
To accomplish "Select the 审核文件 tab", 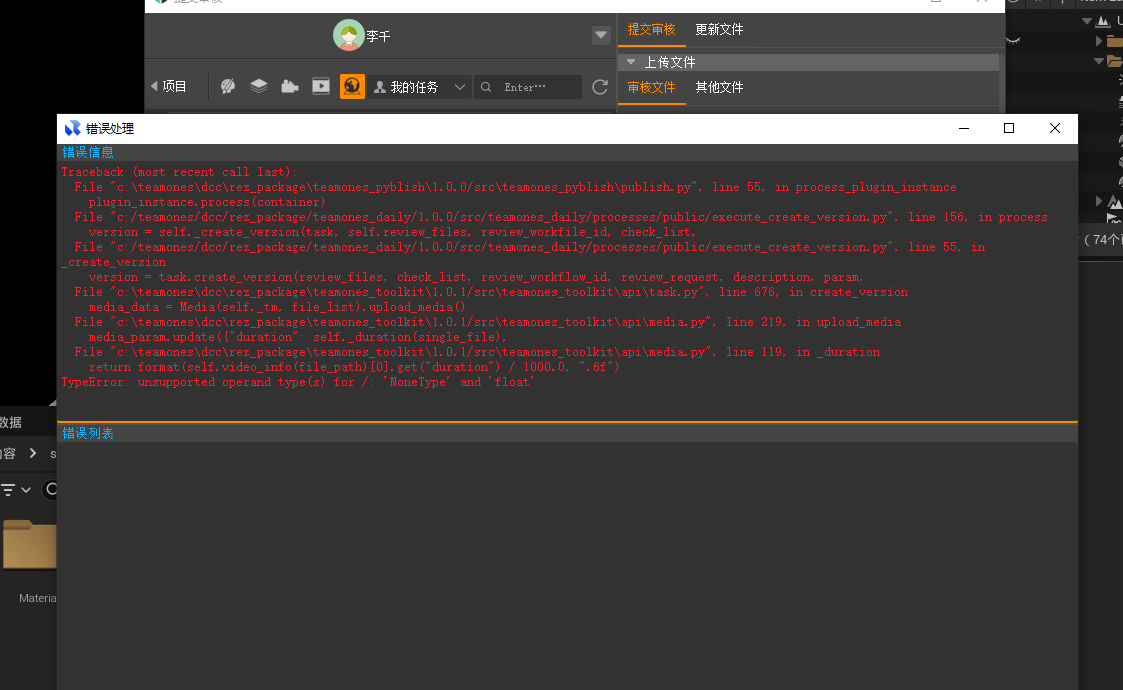I will [x=651, y=88].
